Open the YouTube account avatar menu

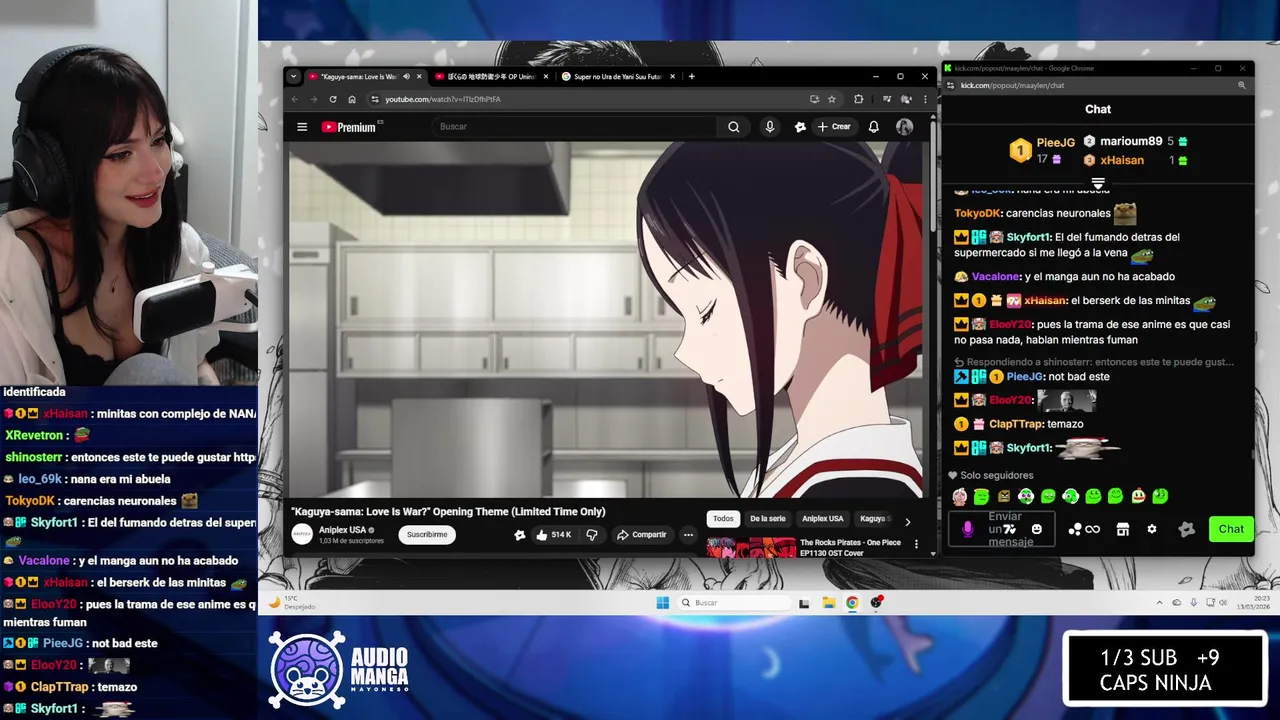point(904,127)
